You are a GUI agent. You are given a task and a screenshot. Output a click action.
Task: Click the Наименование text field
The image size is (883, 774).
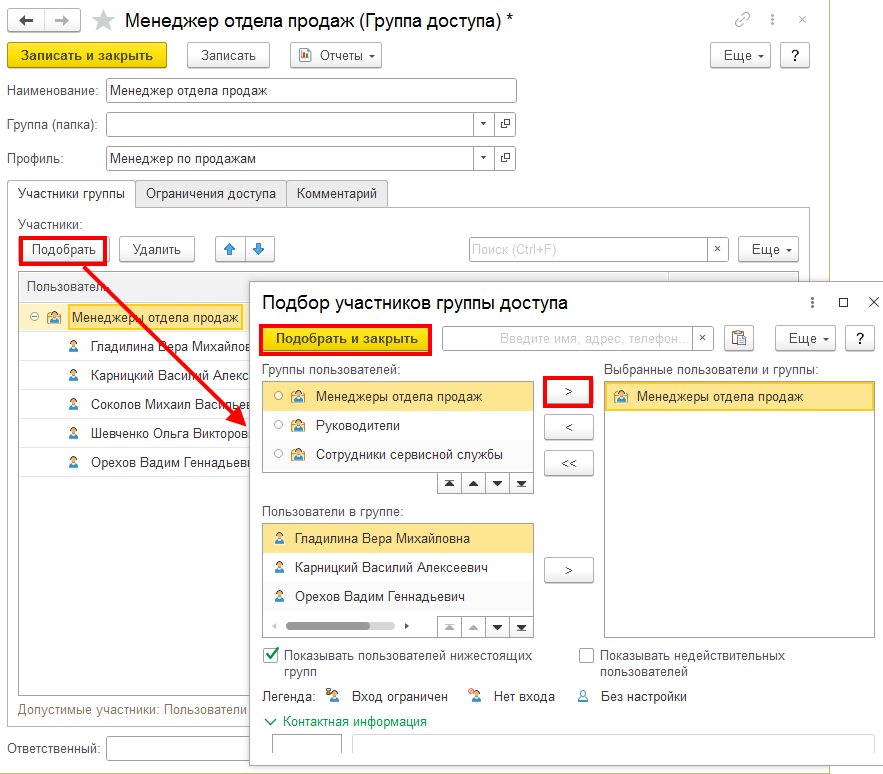pos(311,91)
